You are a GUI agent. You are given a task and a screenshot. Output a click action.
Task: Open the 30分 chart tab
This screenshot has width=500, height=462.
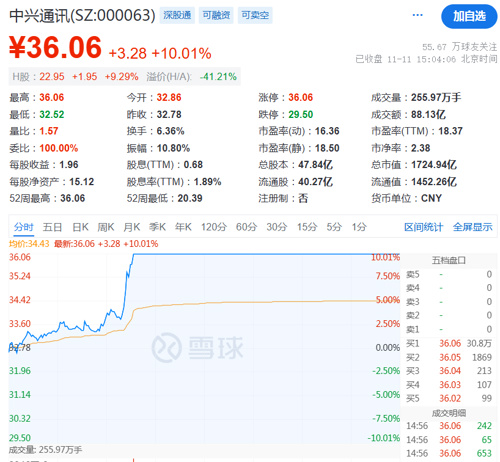tap(277, 227)
